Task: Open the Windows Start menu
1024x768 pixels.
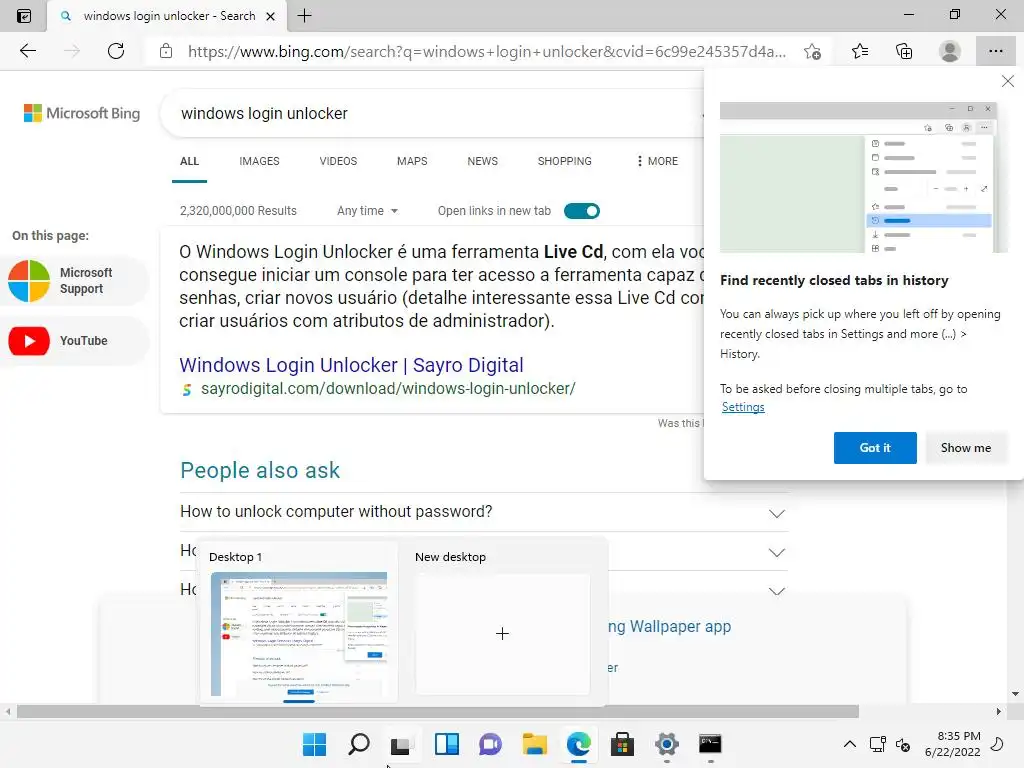Action: tap(314, 744)
